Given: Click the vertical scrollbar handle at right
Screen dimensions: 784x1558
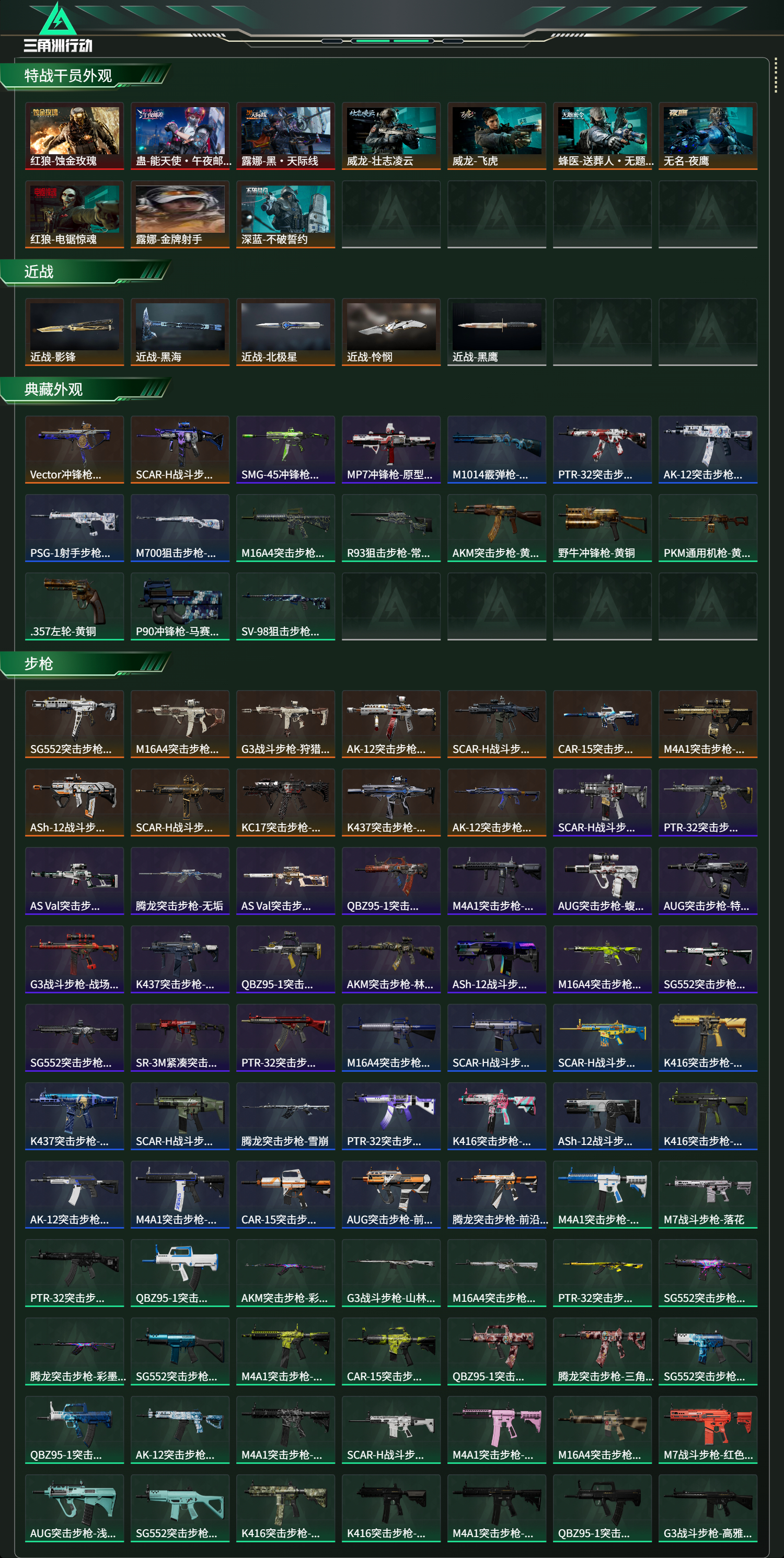Looking at the screenshot, I should (x=776, y=76).
